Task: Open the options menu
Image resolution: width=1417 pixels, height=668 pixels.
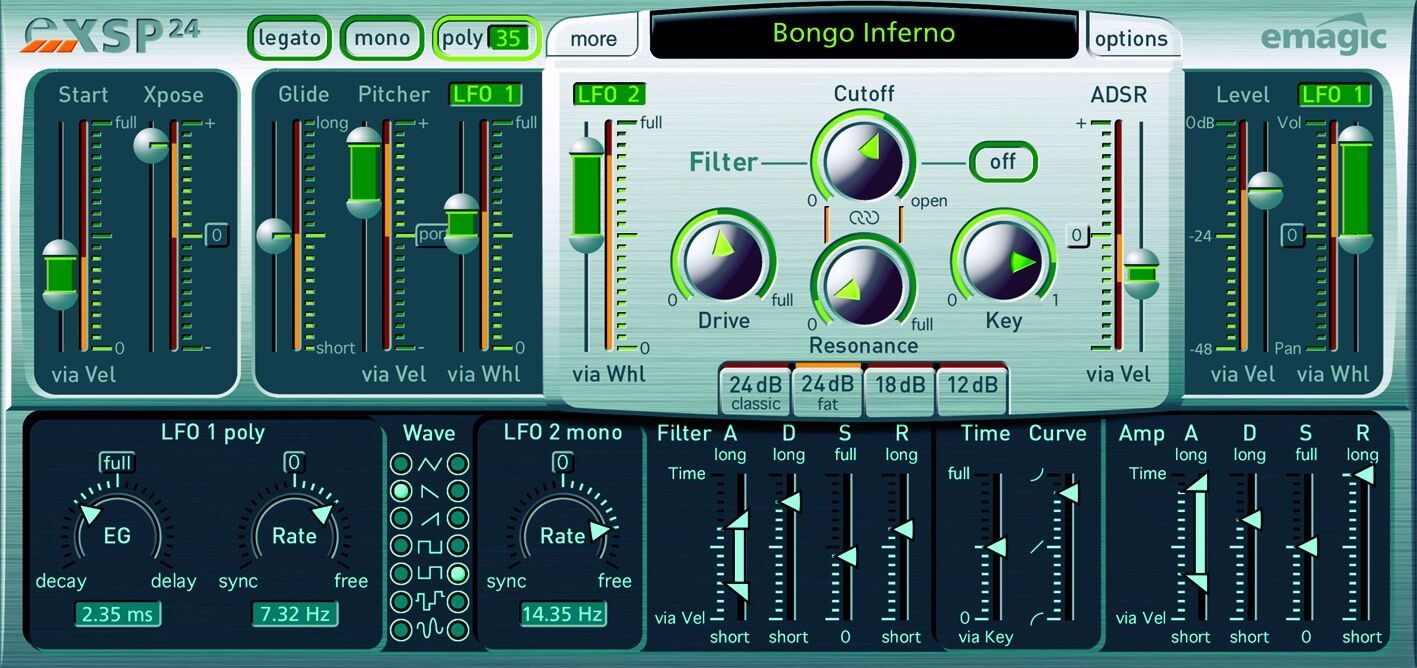Action: click(1131, 39)
